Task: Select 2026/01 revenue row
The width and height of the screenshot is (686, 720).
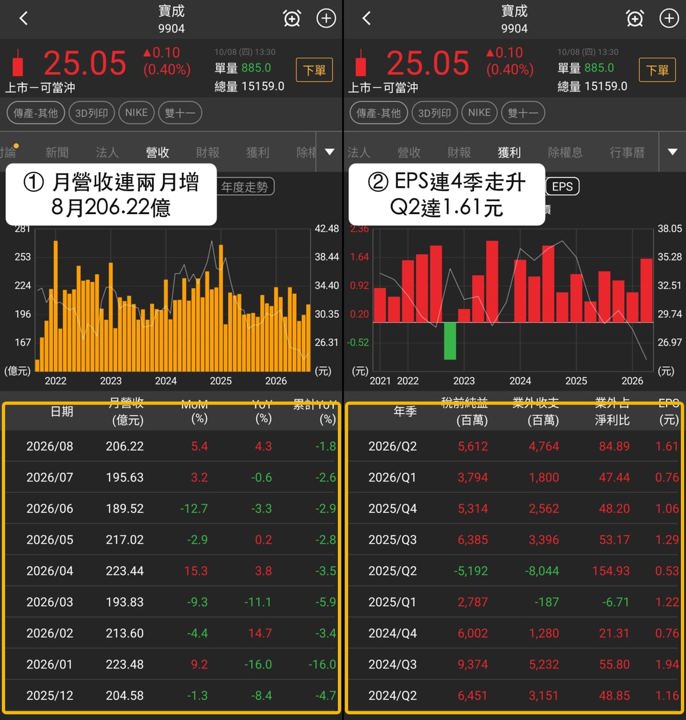Action: 171,664
